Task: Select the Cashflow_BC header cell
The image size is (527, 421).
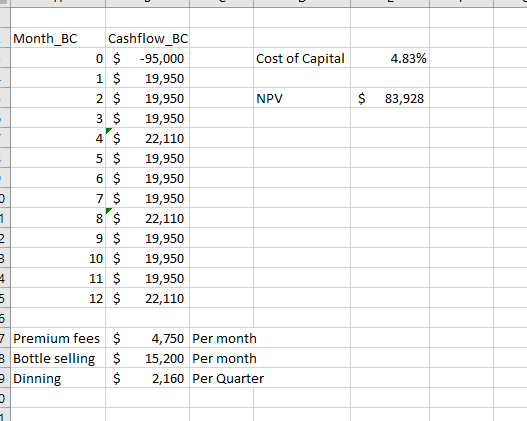Action: click(x=148, y=38)
